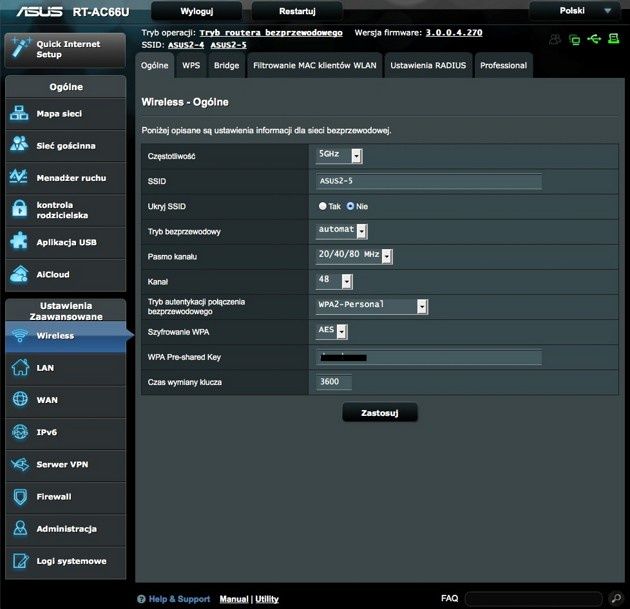Open Mapa sieci network map icon
The image size is (630, 609).
tap(19, 113)
